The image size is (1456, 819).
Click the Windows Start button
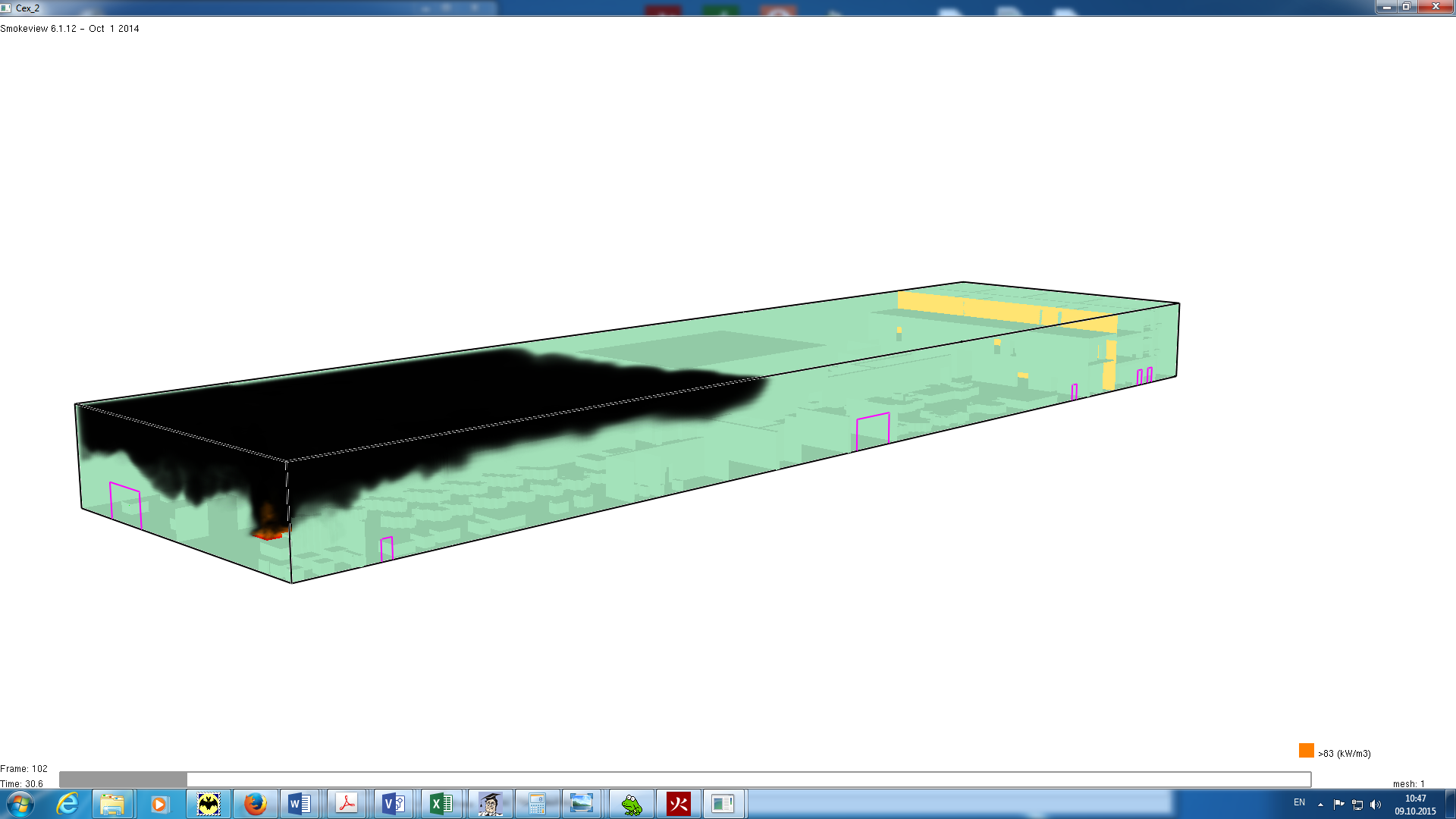(20, 804)
